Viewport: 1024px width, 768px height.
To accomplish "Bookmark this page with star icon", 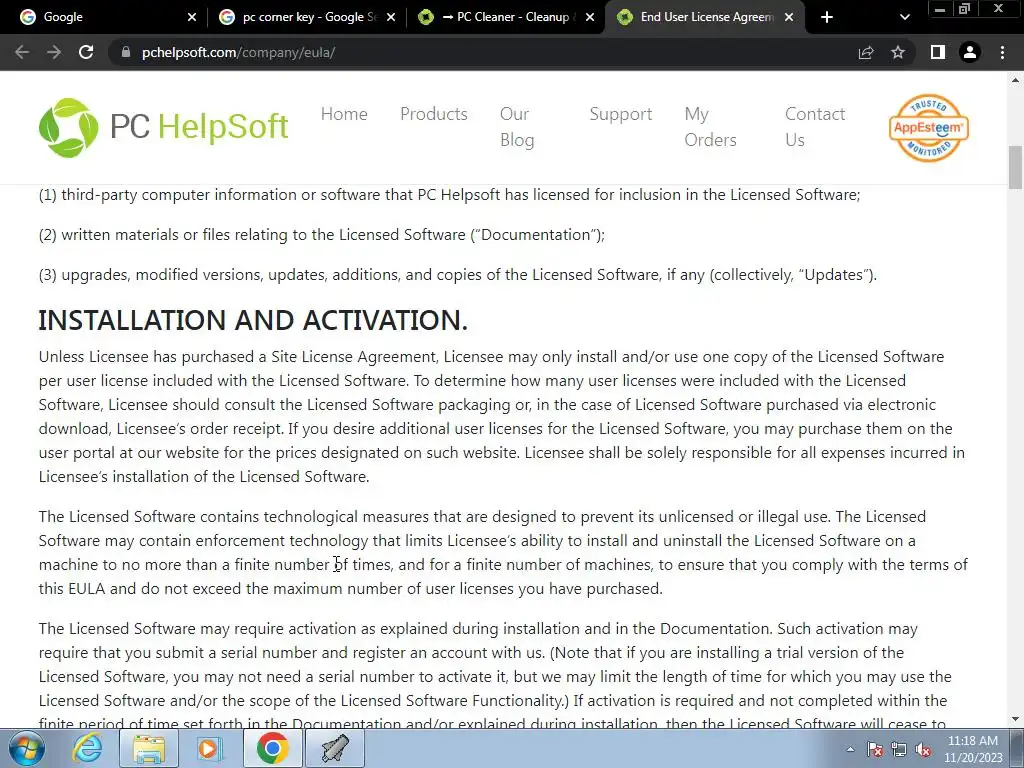I will (x=898, y=52).
